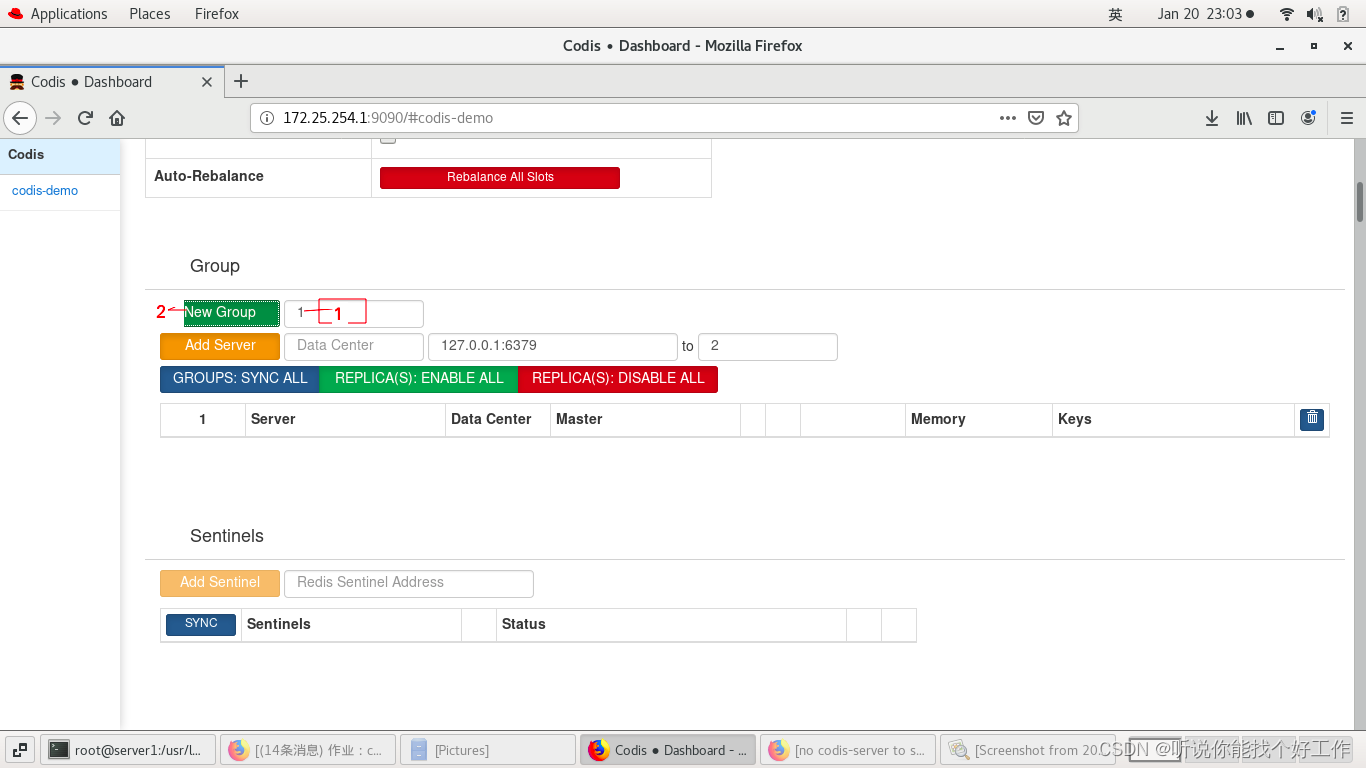Image resolution: width=1366 pixels, height=768 pixels.
Task: Open codis-demo link in sidebar
Action: tap(45, 191)
